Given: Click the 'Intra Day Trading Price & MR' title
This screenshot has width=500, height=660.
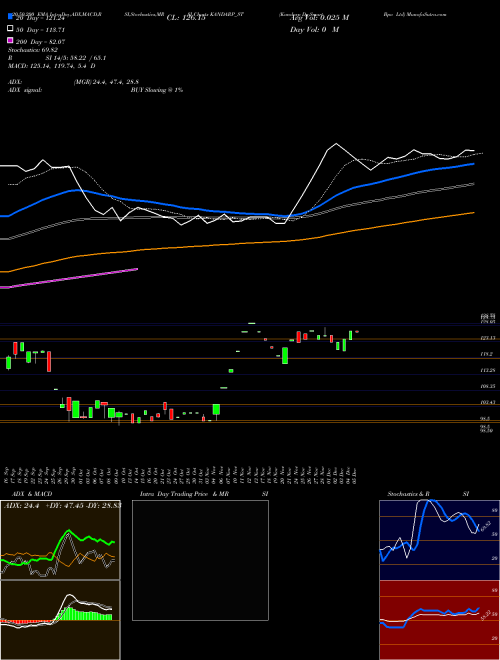Looking at the screenshot, I should click(x=184, y=494).
